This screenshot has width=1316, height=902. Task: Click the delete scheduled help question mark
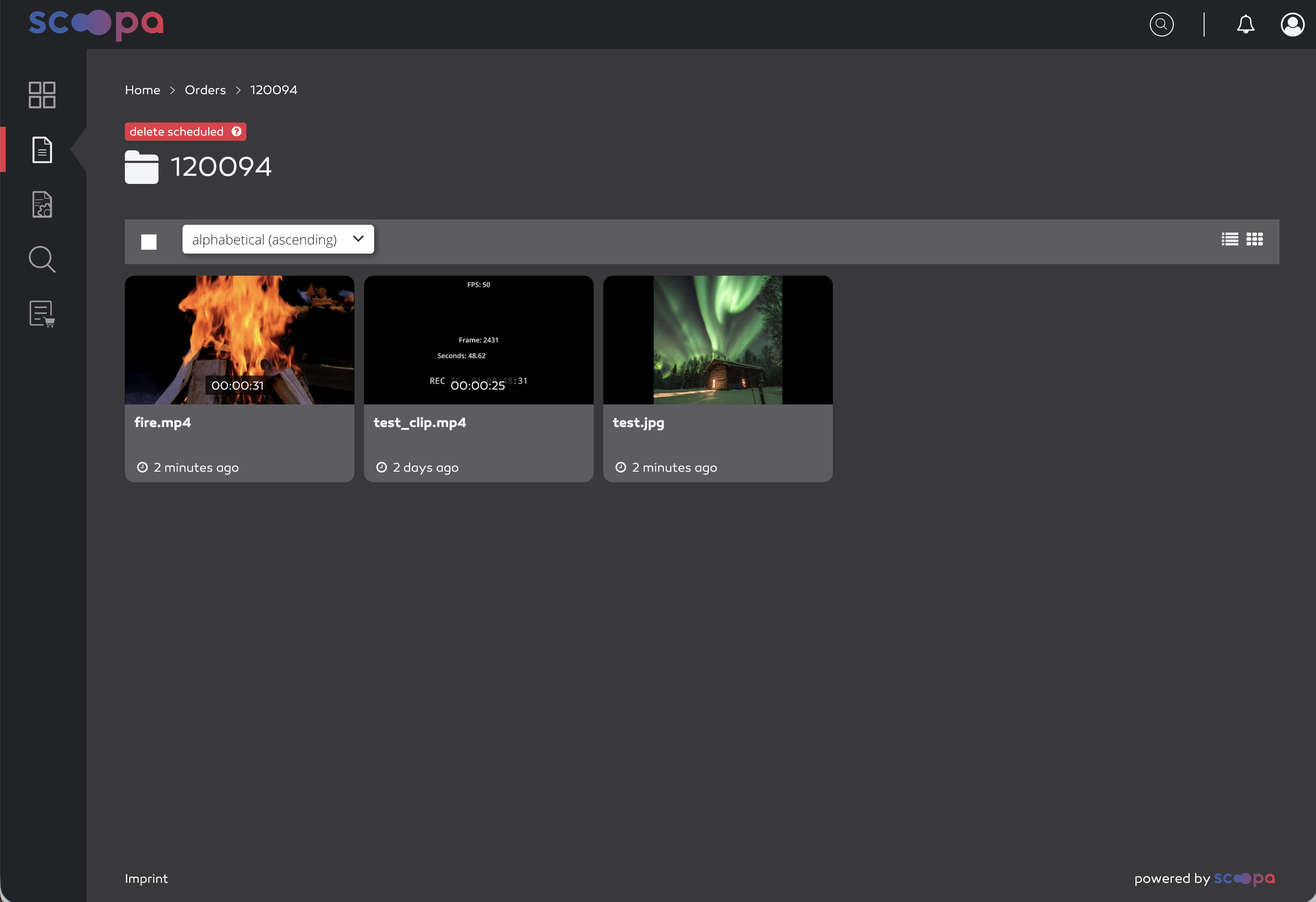point(237,132)
